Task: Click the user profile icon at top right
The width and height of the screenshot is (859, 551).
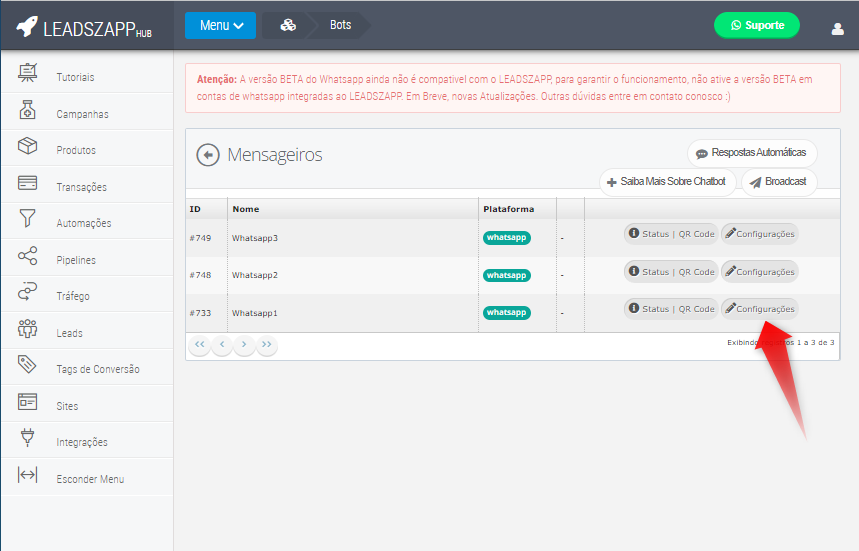Action: point(837,28)
